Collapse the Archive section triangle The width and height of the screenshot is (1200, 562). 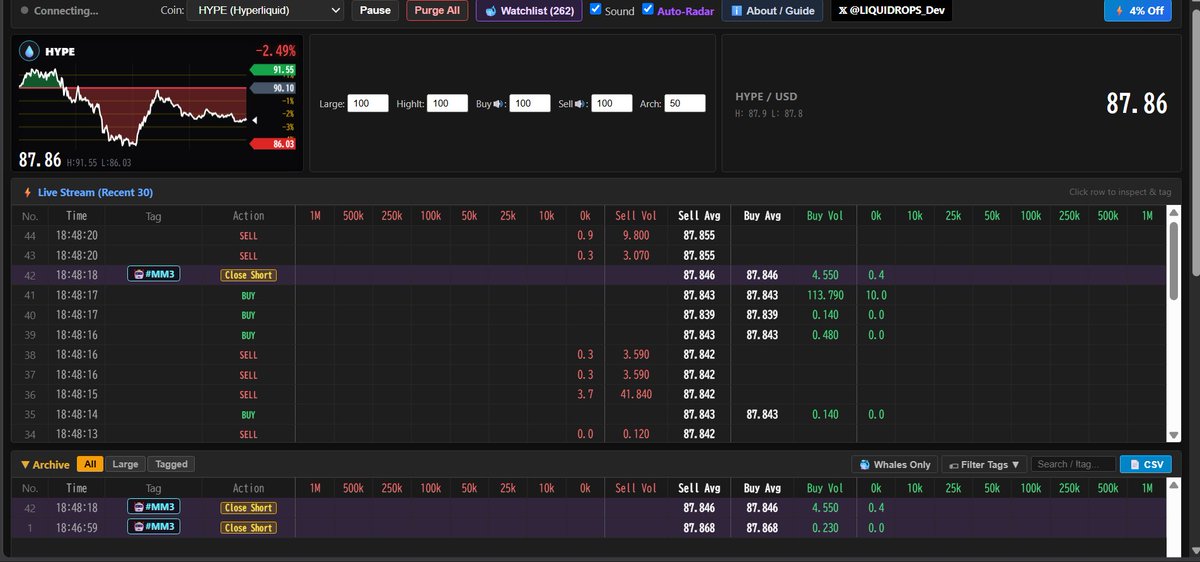(25, 464)
